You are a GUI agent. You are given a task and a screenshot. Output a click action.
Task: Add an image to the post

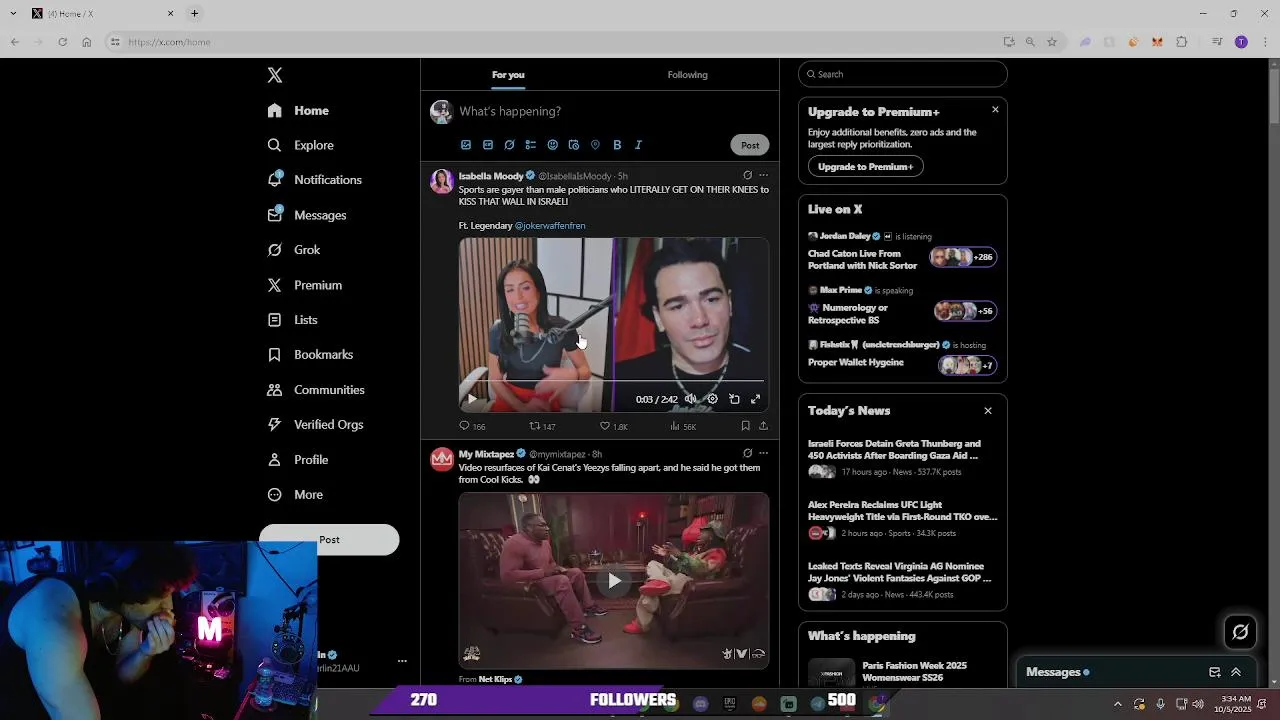coord(466,145)
